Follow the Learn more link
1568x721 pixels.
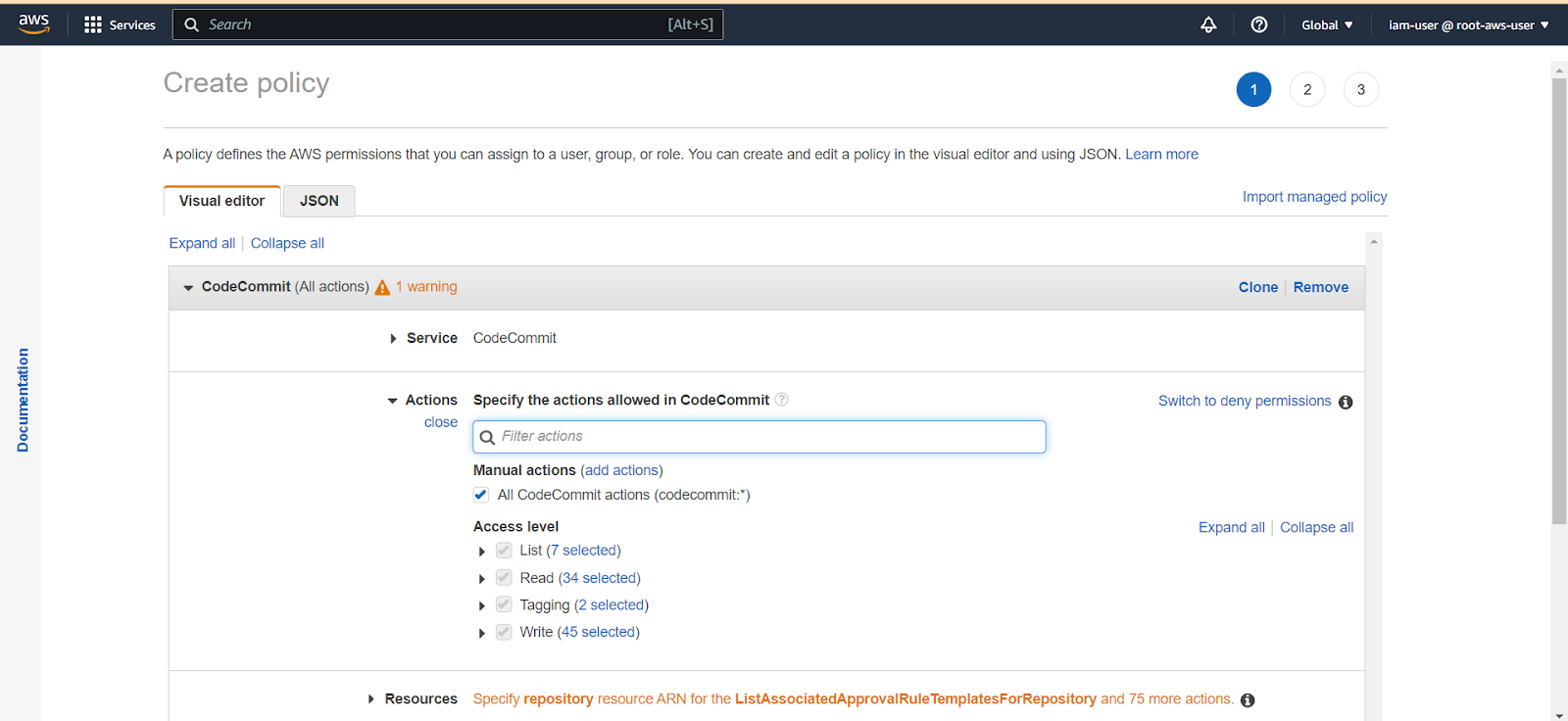[1161, 154]
